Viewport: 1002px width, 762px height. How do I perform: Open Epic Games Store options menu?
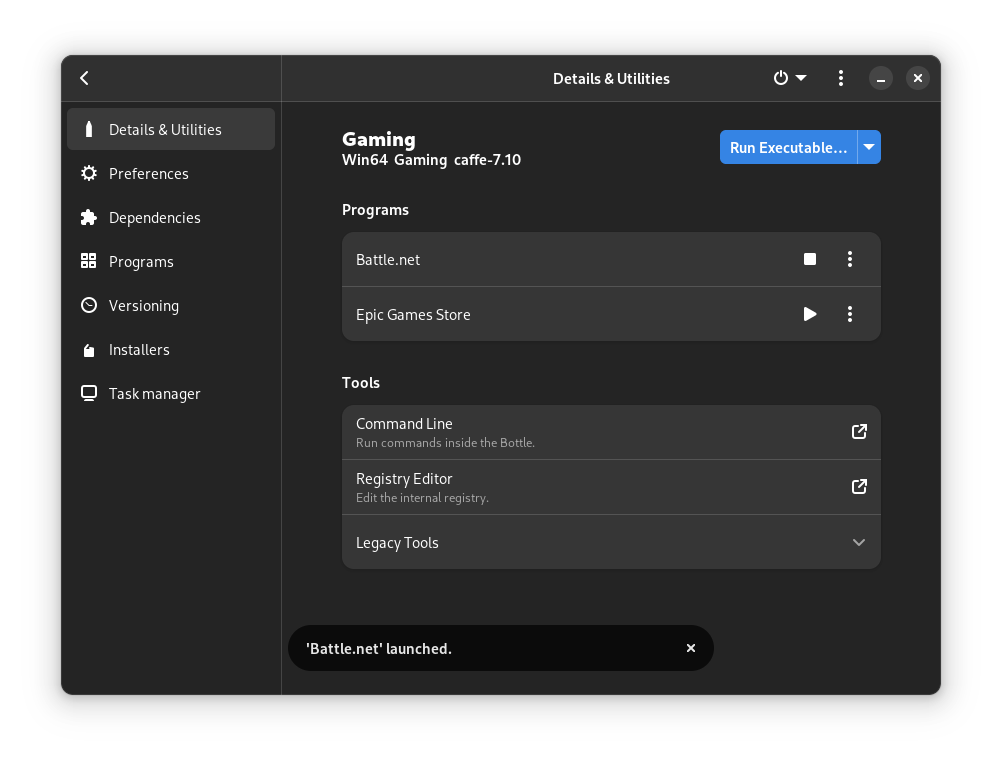(x=850, y=314)
